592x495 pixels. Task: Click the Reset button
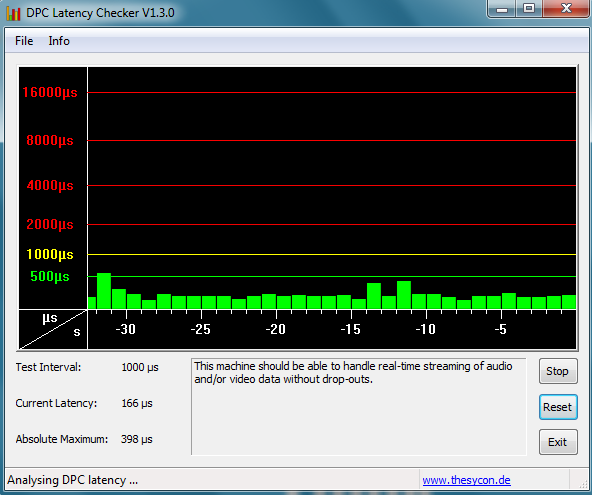[558, 407]
